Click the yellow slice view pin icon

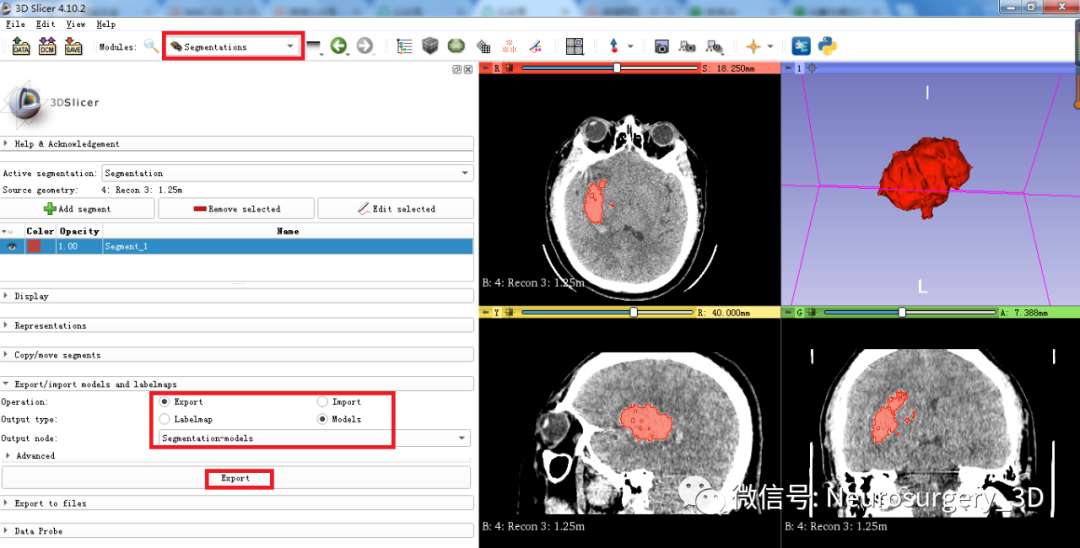[x=486, y=313]
